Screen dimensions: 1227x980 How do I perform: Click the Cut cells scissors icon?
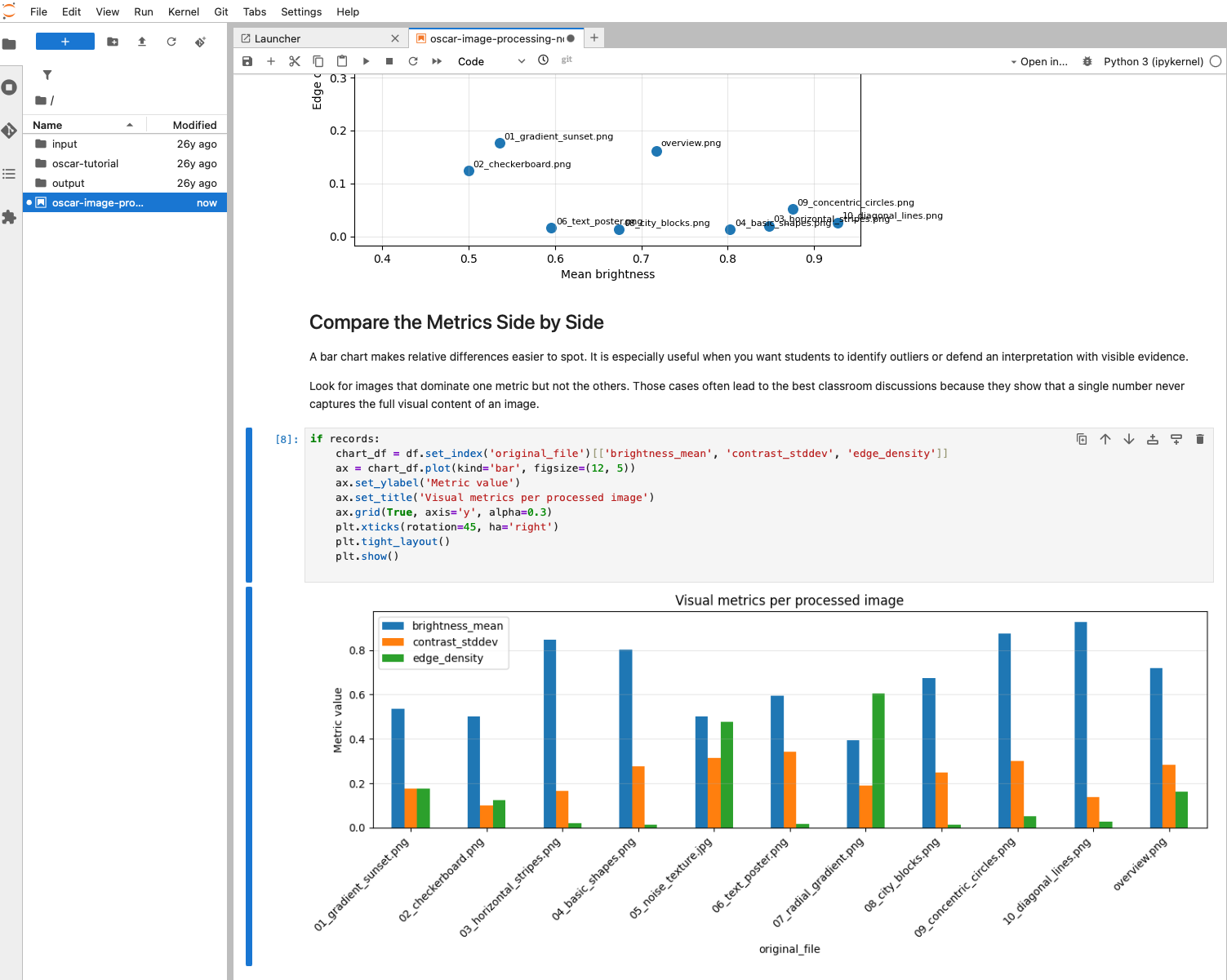pos(295,60)
